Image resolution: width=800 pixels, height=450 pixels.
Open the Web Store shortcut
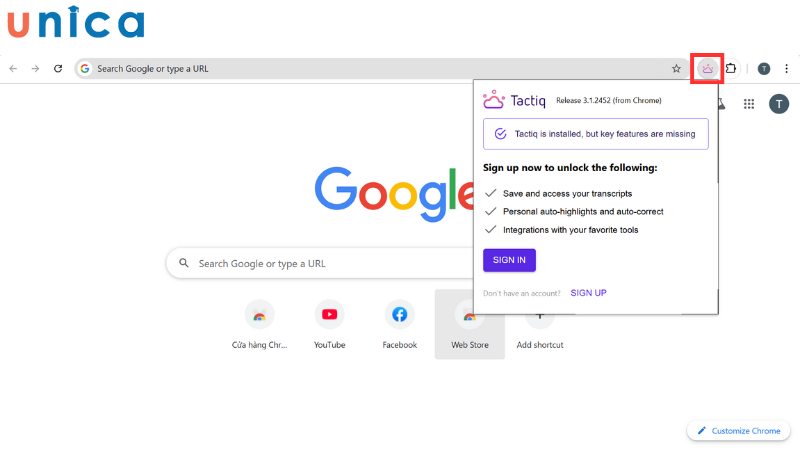[x=469, y=324]
